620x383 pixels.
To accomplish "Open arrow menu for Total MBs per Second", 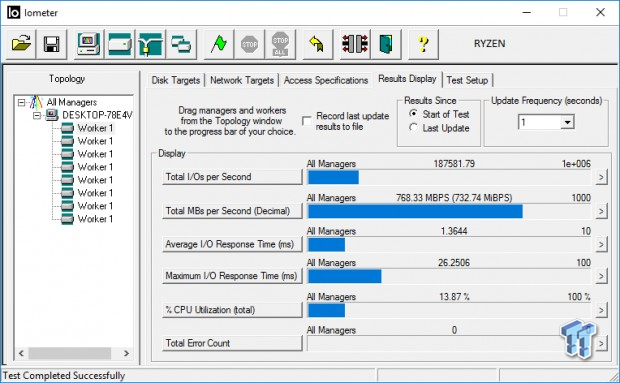I will pos(601,211).
